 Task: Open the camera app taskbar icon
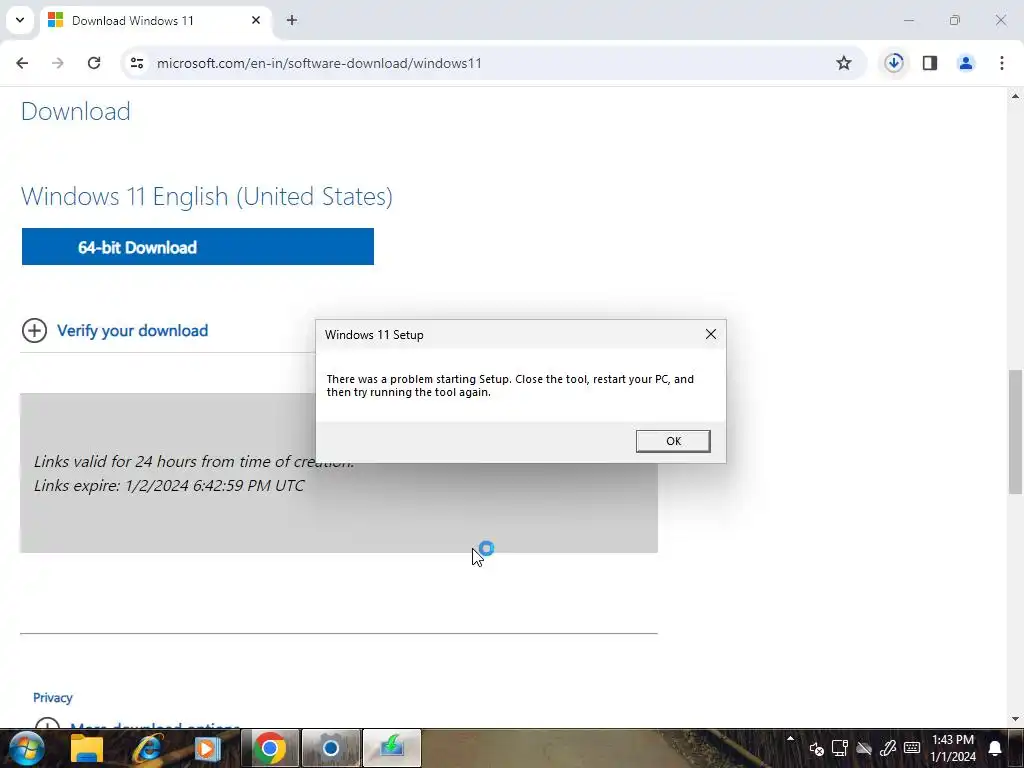[x=330, y=748]
